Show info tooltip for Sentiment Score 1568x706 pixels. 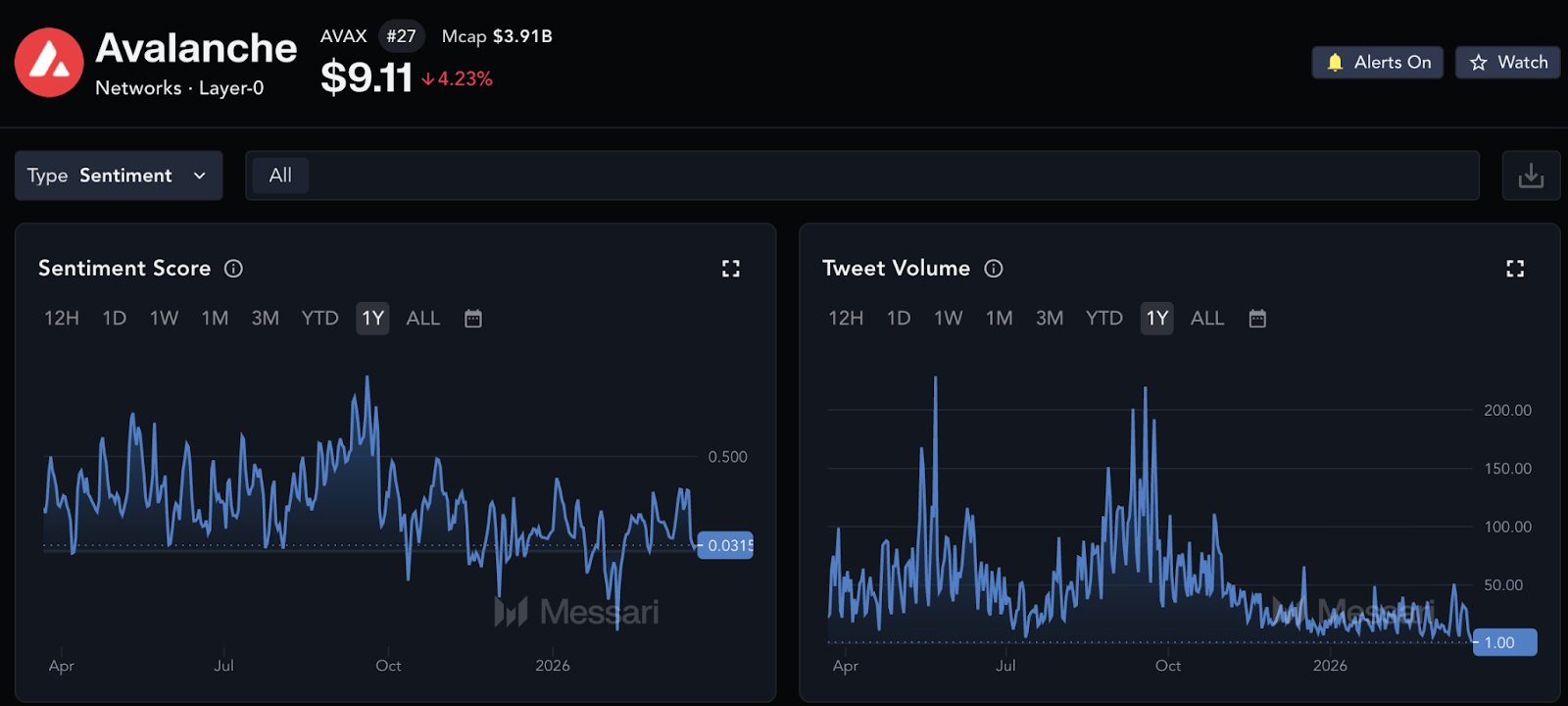233,269
